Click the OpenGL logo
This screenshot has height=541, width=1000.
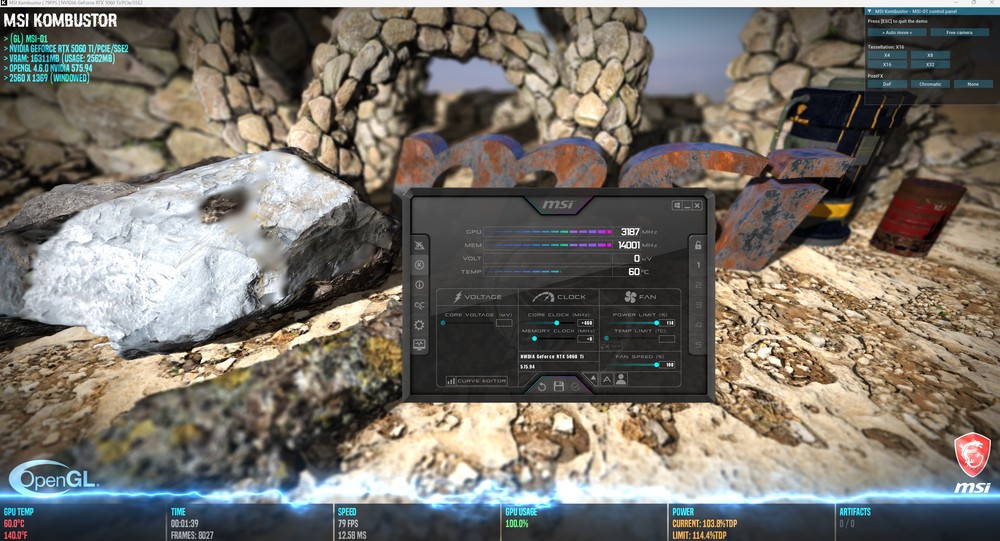53,479
